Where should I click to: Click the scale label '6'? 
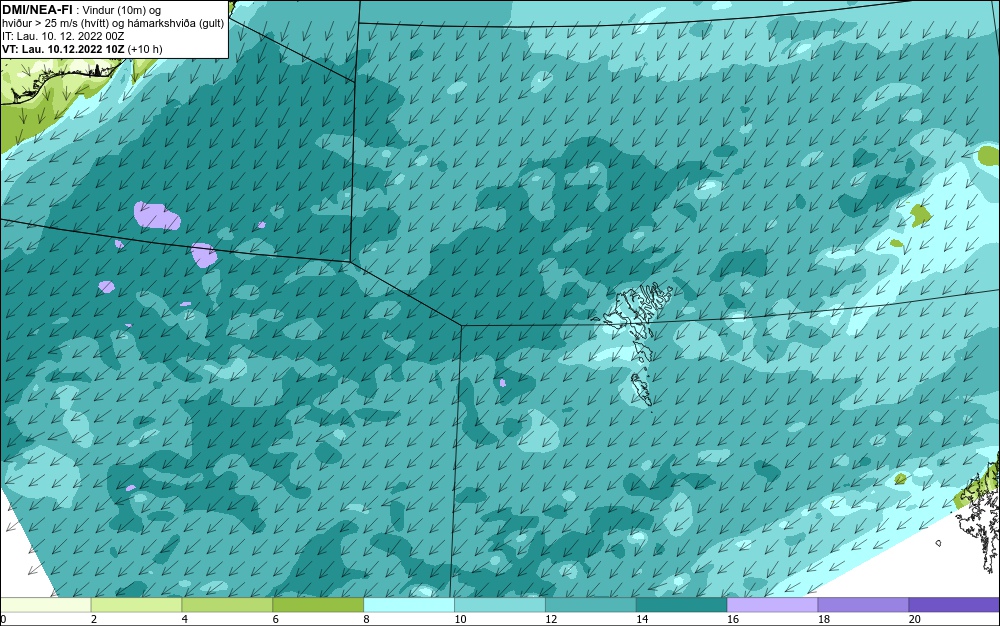pos(276,619)
